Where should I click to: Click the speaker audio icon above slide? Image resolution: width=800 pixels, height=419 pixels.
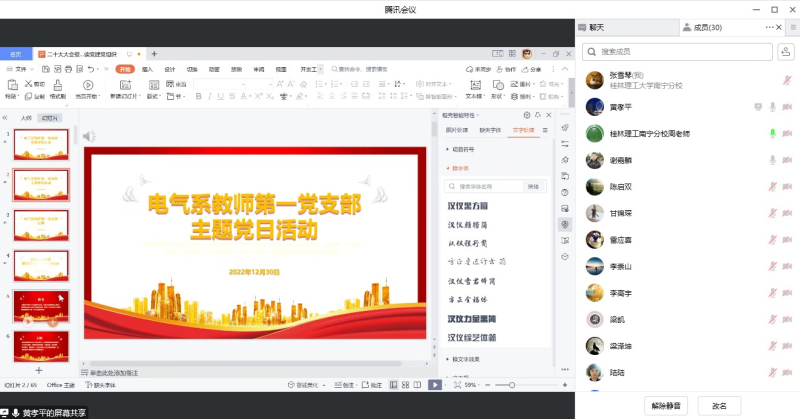pos(89,136)
